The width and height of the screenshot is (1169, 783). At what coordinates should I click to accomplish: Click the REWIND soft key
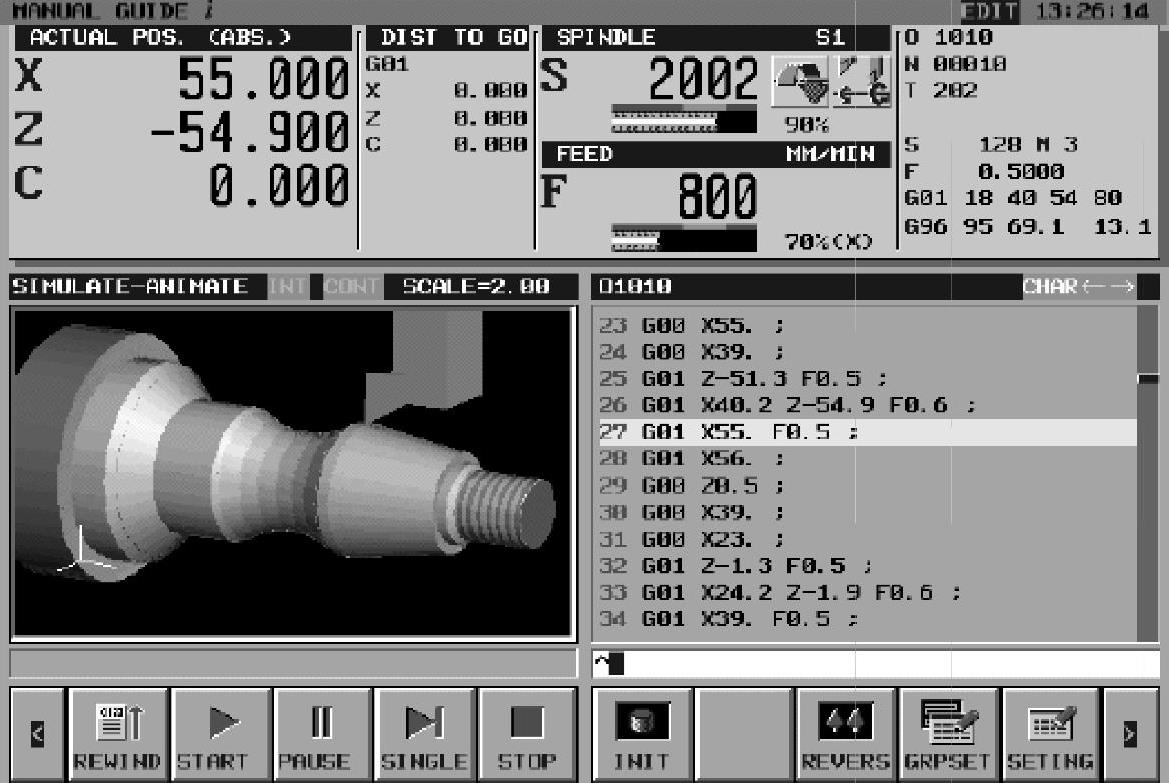click(118, 735)
